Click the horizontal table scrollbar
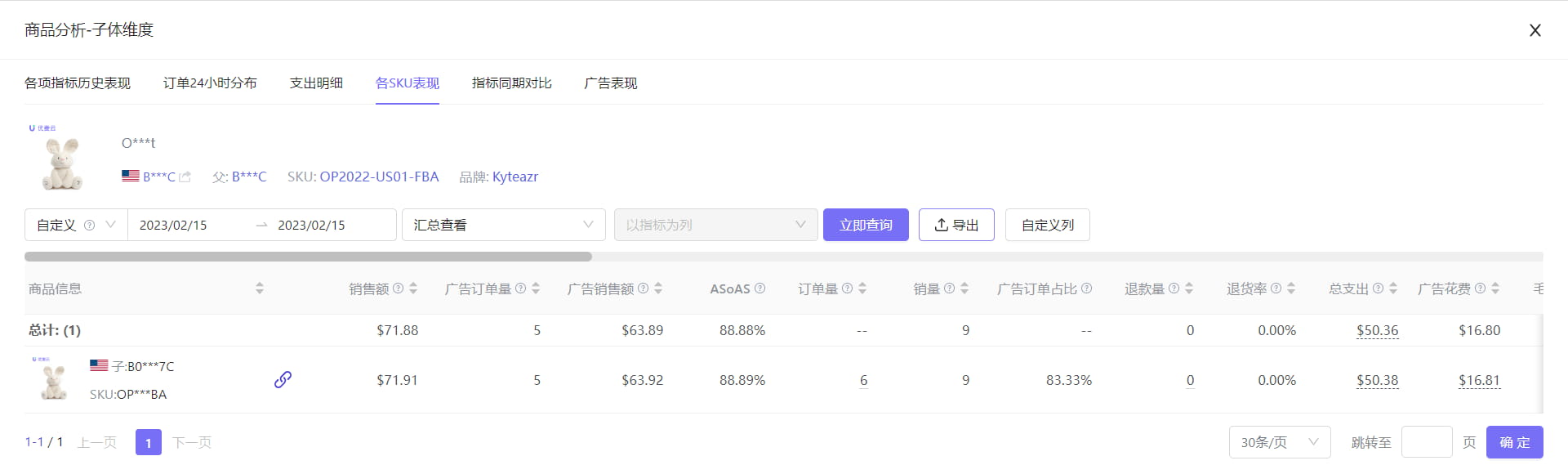This screenshot has width=1568, height=474. click(x=308, y=257)
